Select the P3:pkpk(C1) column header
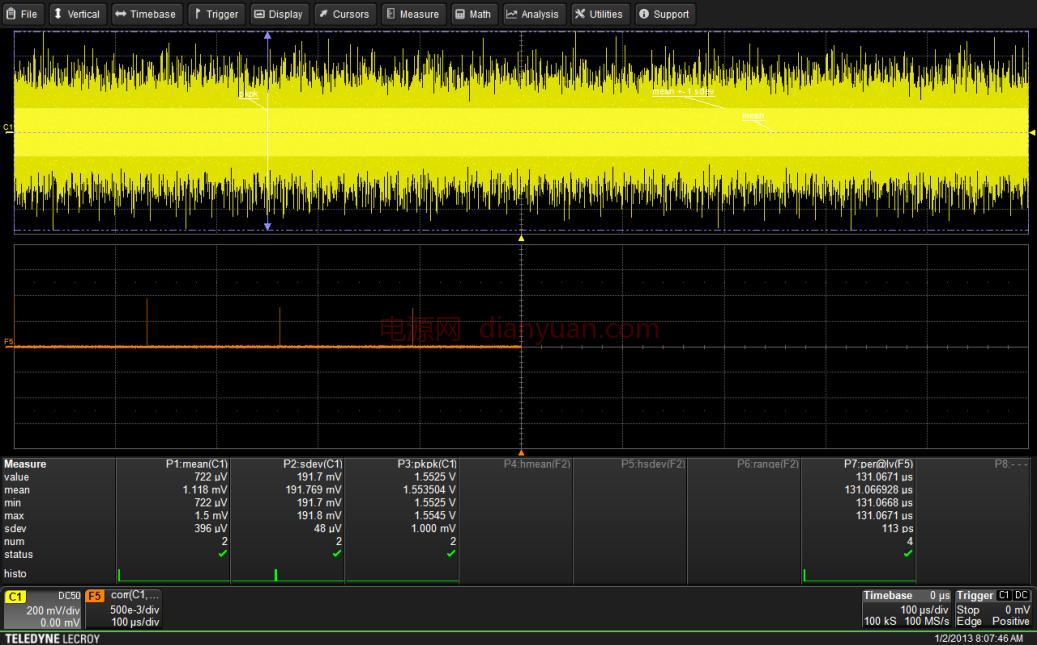Image resolution: width=1037 pixels, height=645 pixels. pyautogui.click(x=427, y=464)
